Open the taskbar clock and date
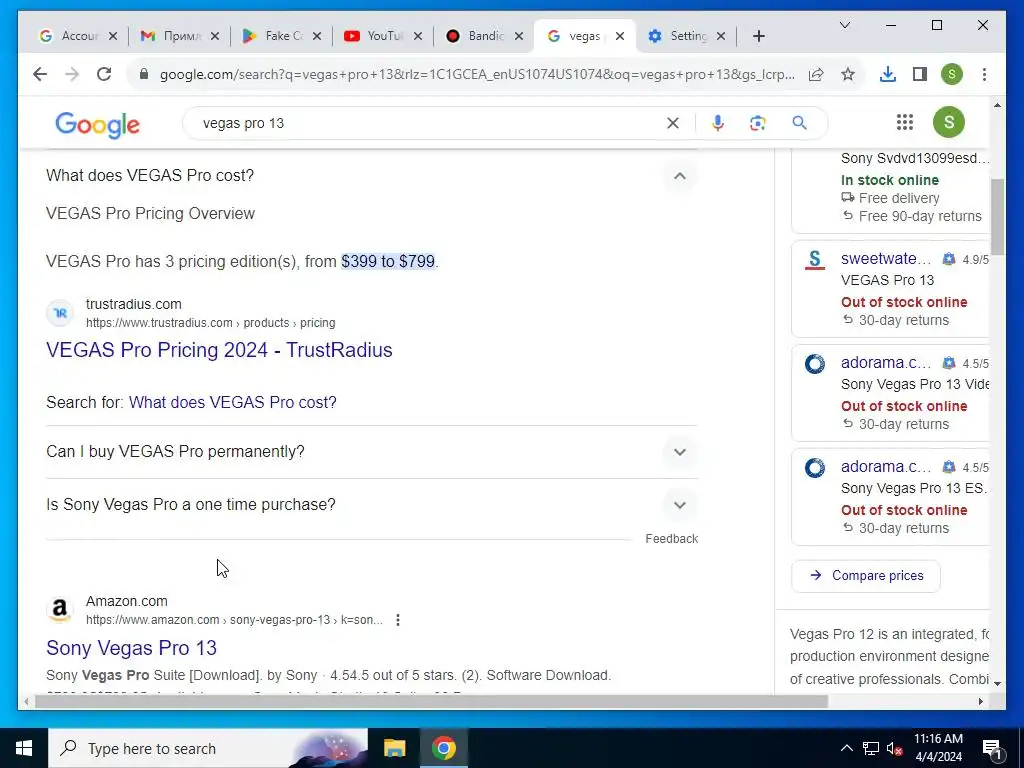 938,748
